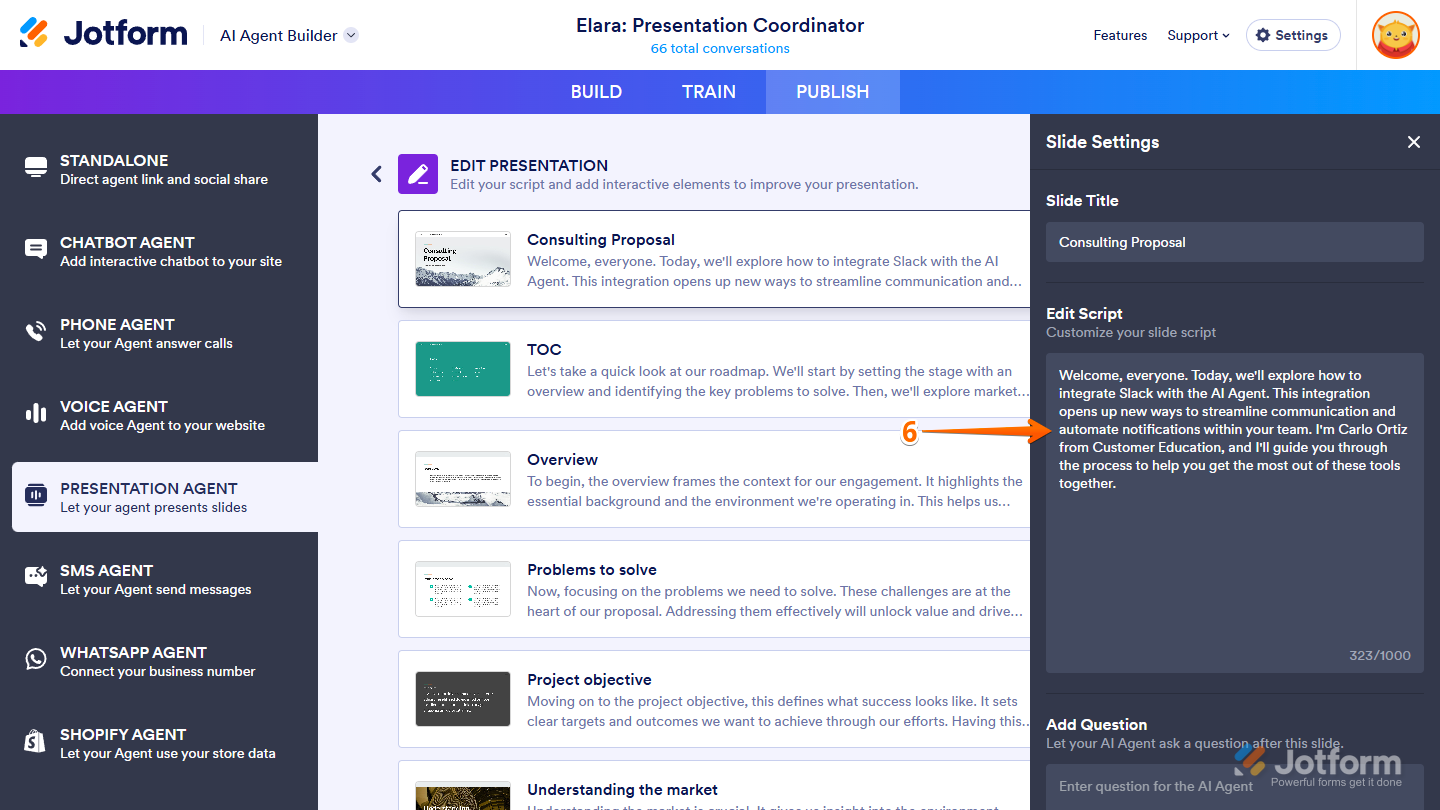
Task: Open the Settings button
Action: point(1293,35)
